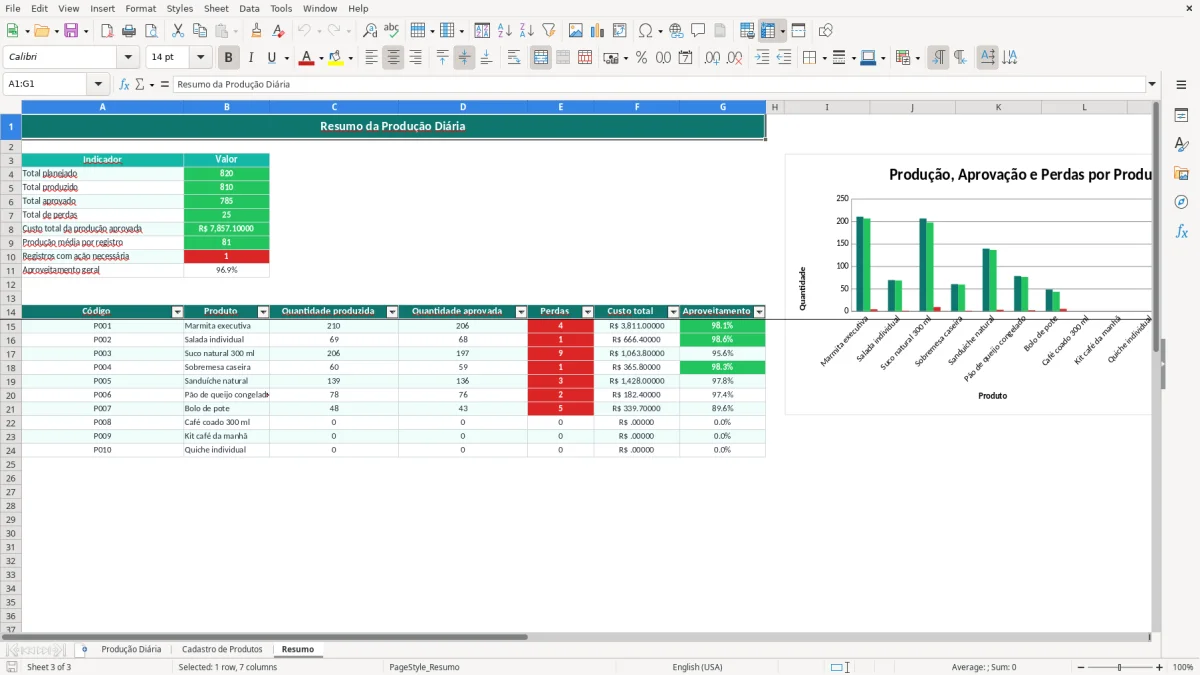Open the Data menu
The height and width of the screenshot is (675, 1200).
tap(249, 8)
